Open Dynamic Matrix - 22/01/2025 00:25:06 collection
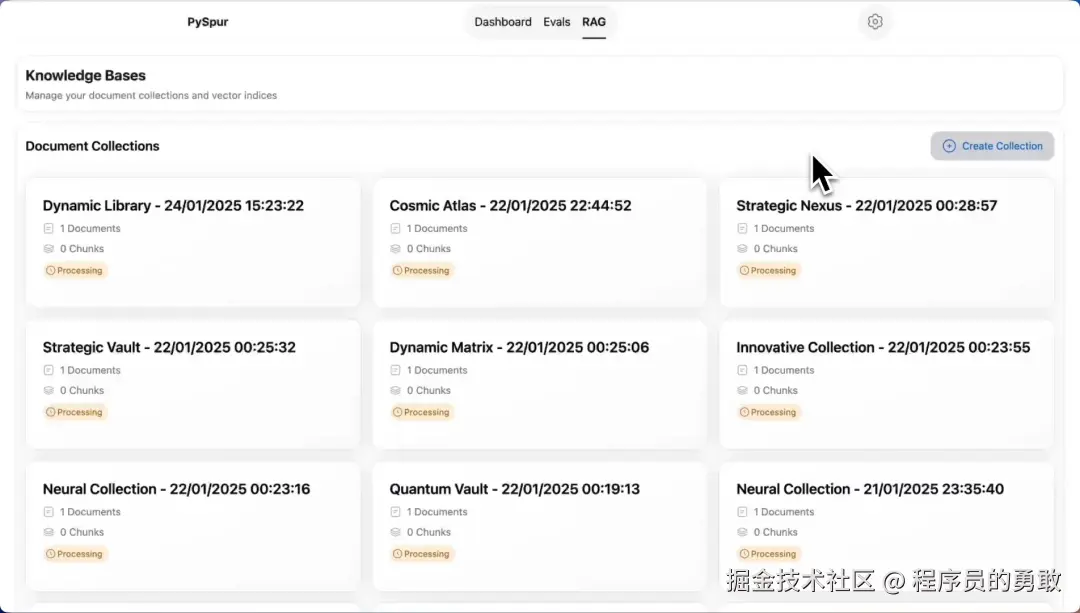Viewport: 1080px width, 613px height. (x=539, y=384)
